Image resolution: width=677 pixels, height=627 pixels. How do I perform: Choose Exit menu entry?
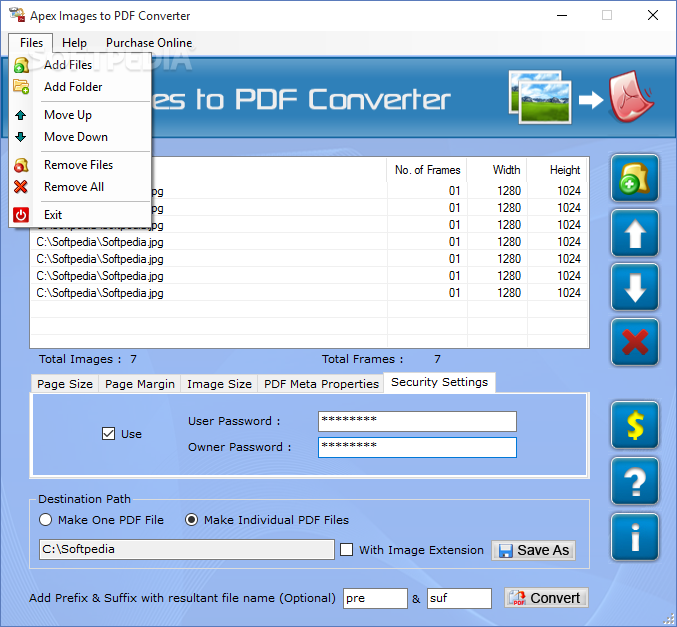click(x=80, y=215)
